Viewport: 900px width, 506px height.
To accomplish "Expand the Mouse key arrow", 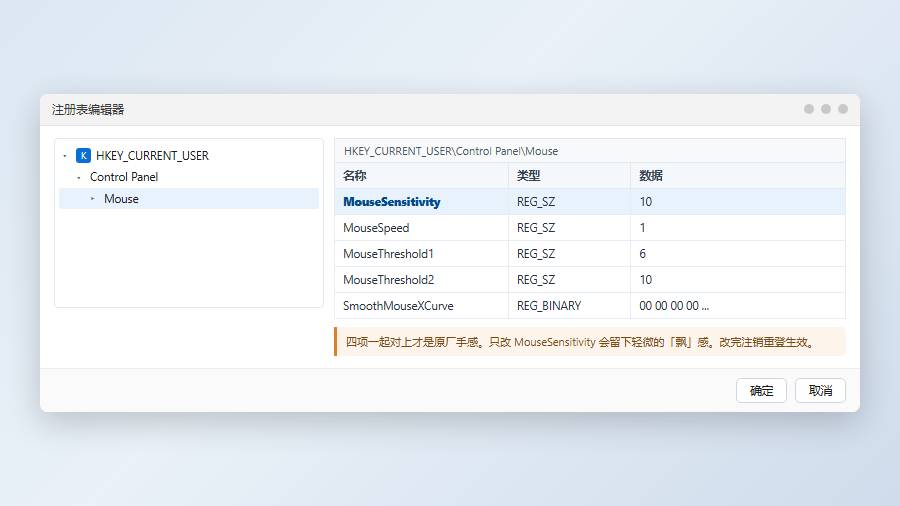I will tap(93, 198).
